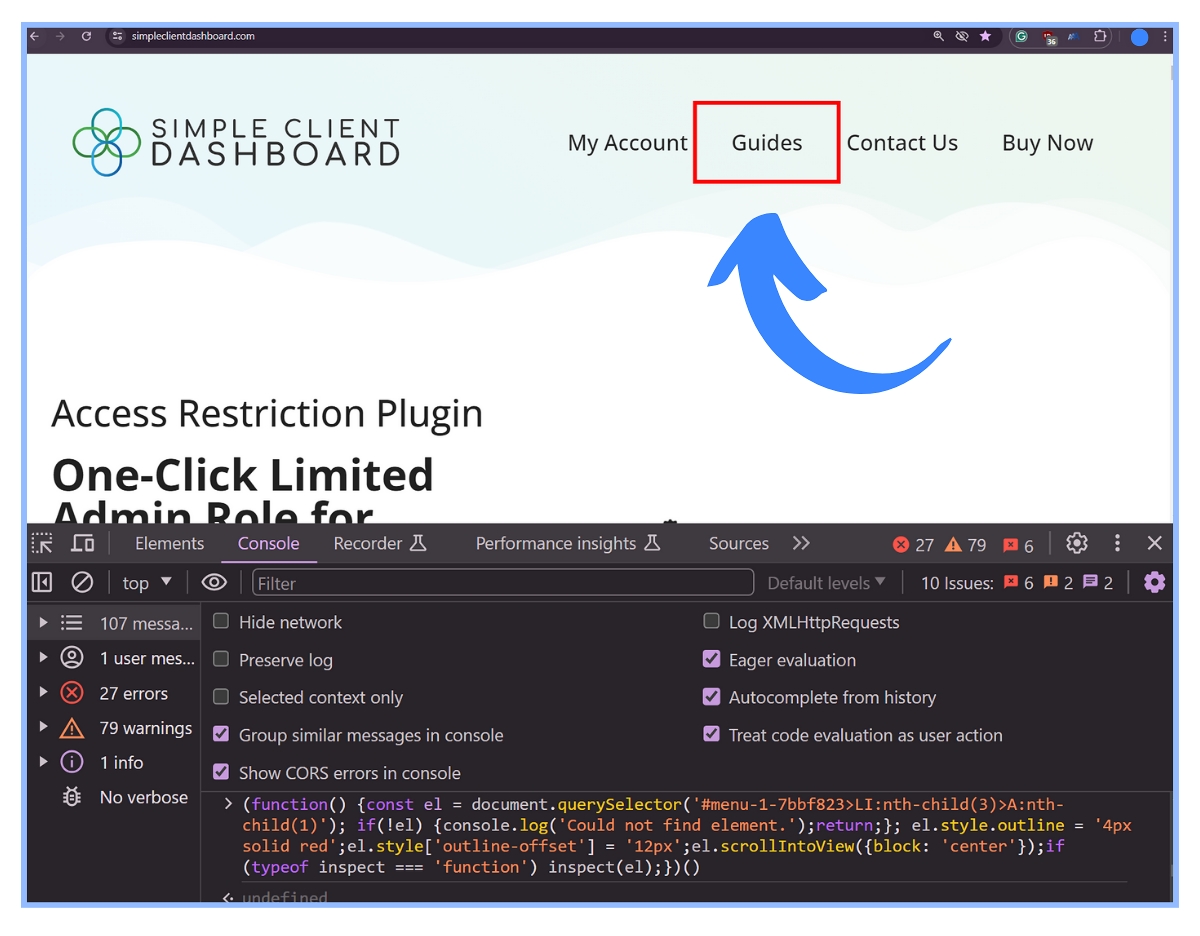1200x936 pixels.
Task: Open the Performance insights tab
Action: [x=568, y=543]
